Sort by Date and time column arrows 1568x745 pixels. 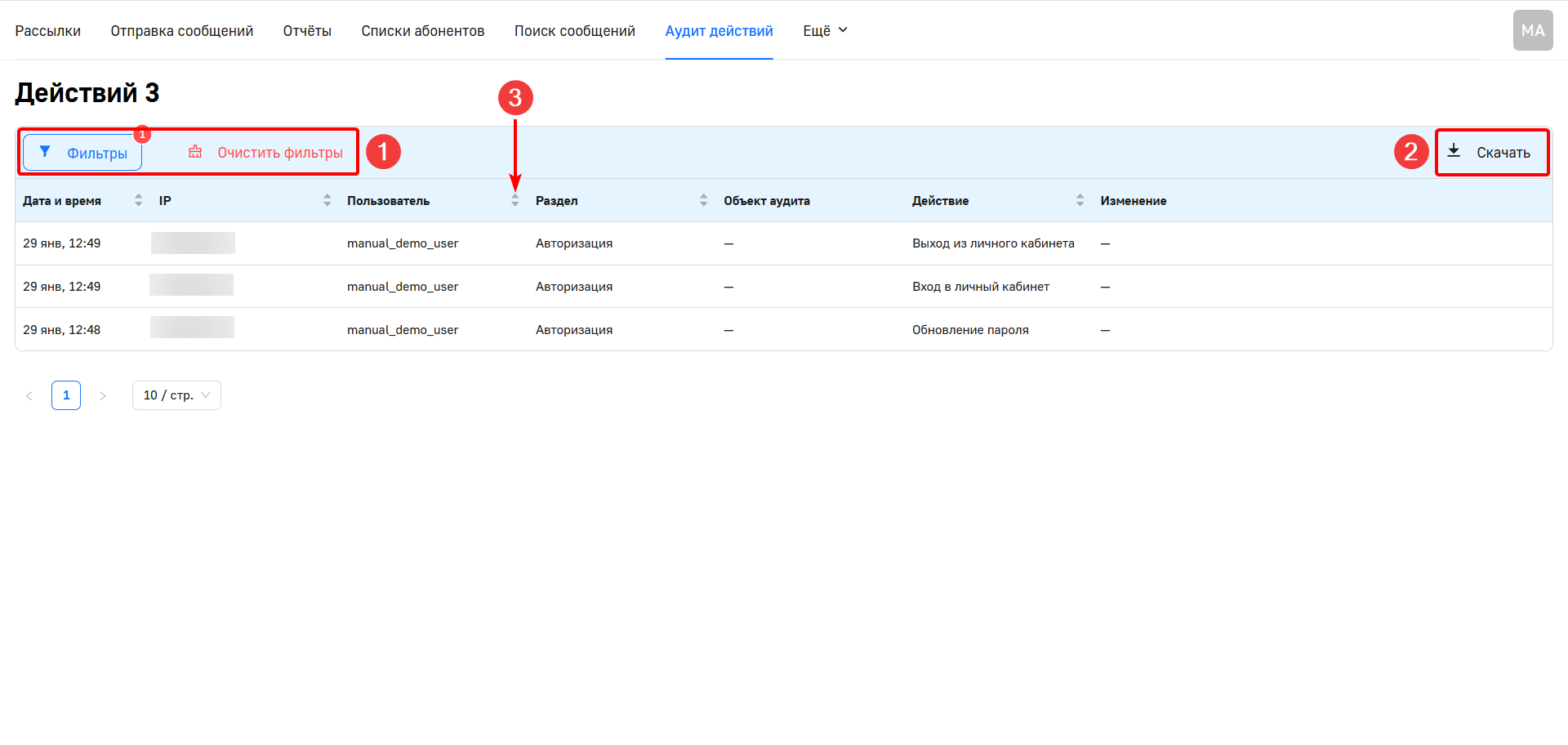[138, 200]
